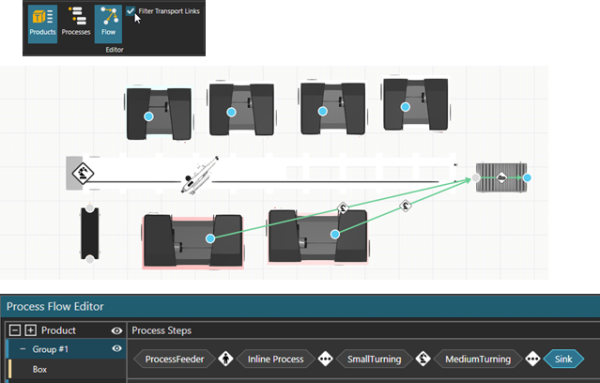Select the Box product item
This screenshot has width=600, height=383.
coord(40,370)
